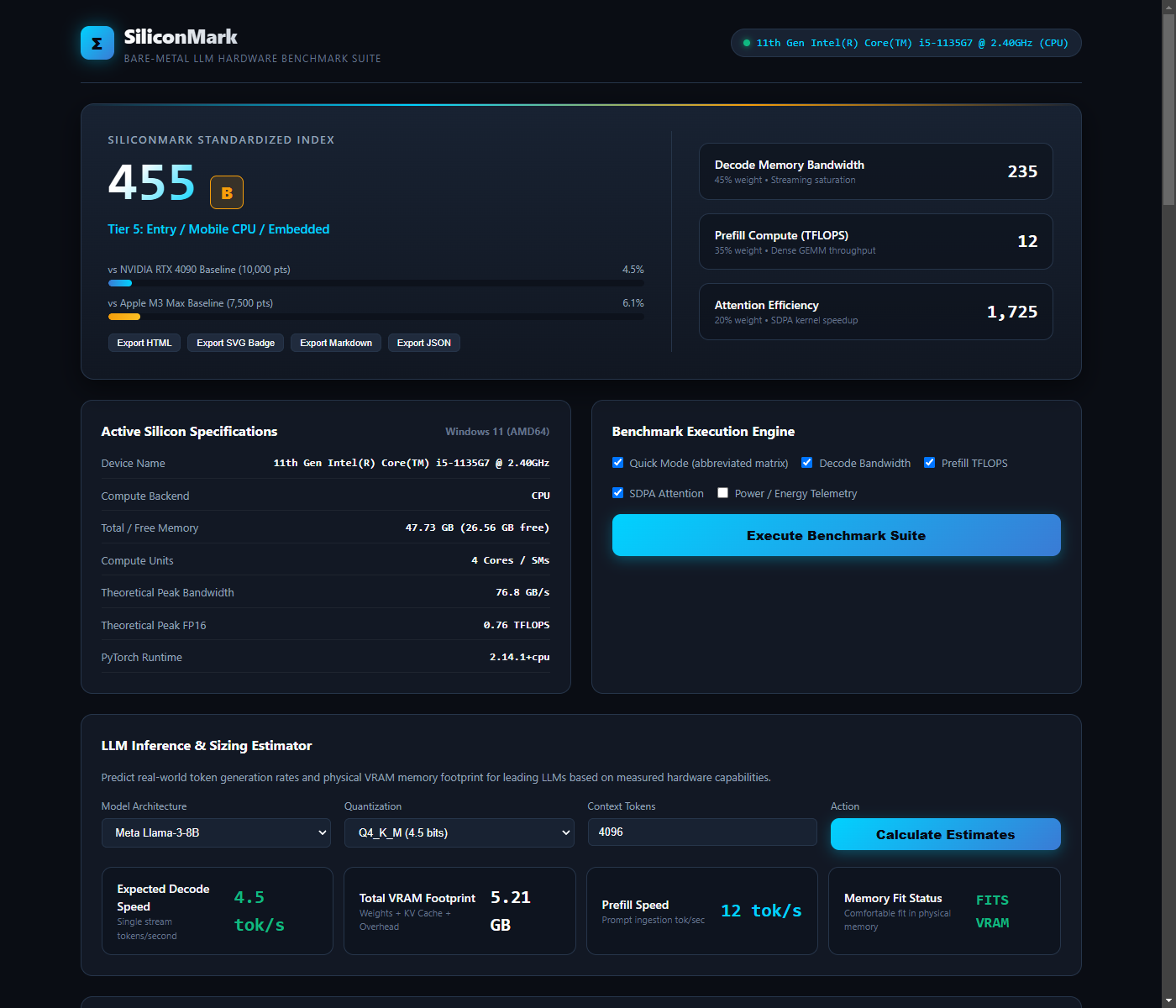
Task: Click the NVIDIA RTX 4090 baseline progress bar
Action: (376, 283)
